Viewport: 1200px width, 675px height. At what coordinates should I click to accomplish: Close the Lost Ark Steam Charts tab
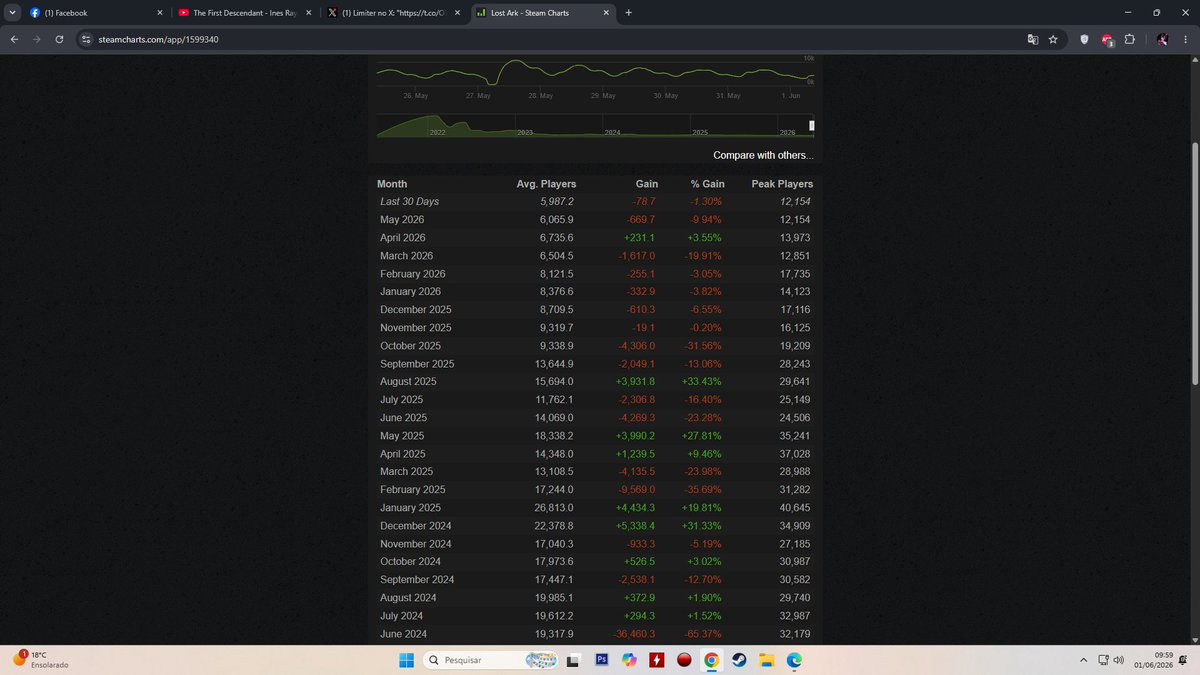[605, 13]
